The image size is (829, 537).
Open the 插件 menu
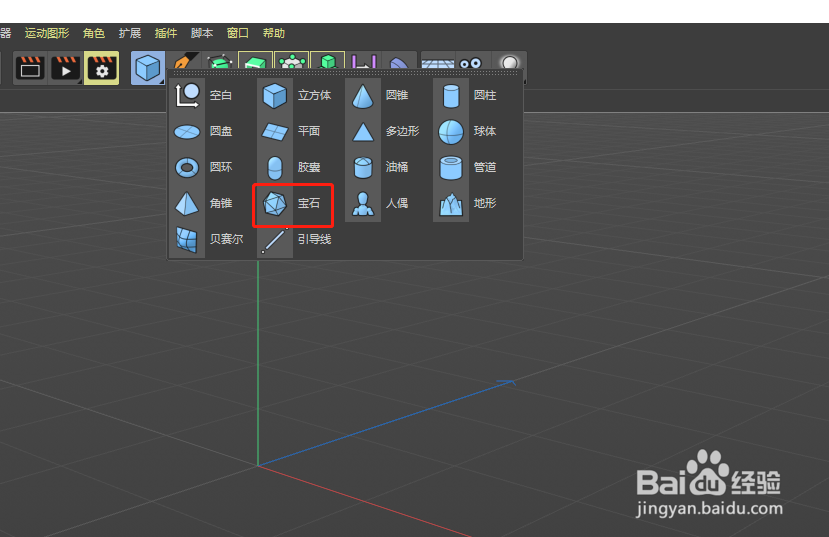165,33
